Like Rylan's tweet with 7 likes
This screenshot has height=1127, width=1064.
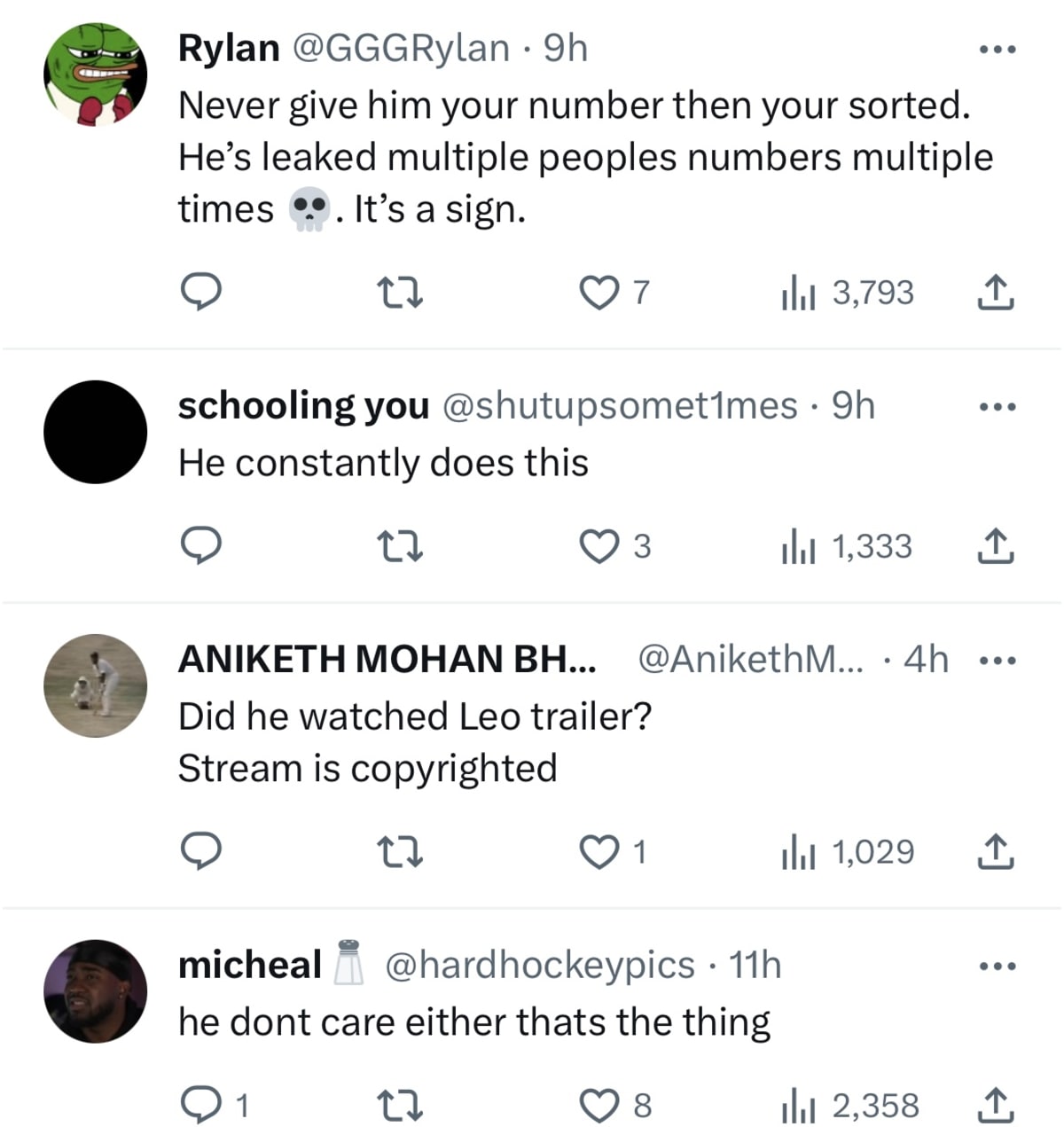coord(599,292)
